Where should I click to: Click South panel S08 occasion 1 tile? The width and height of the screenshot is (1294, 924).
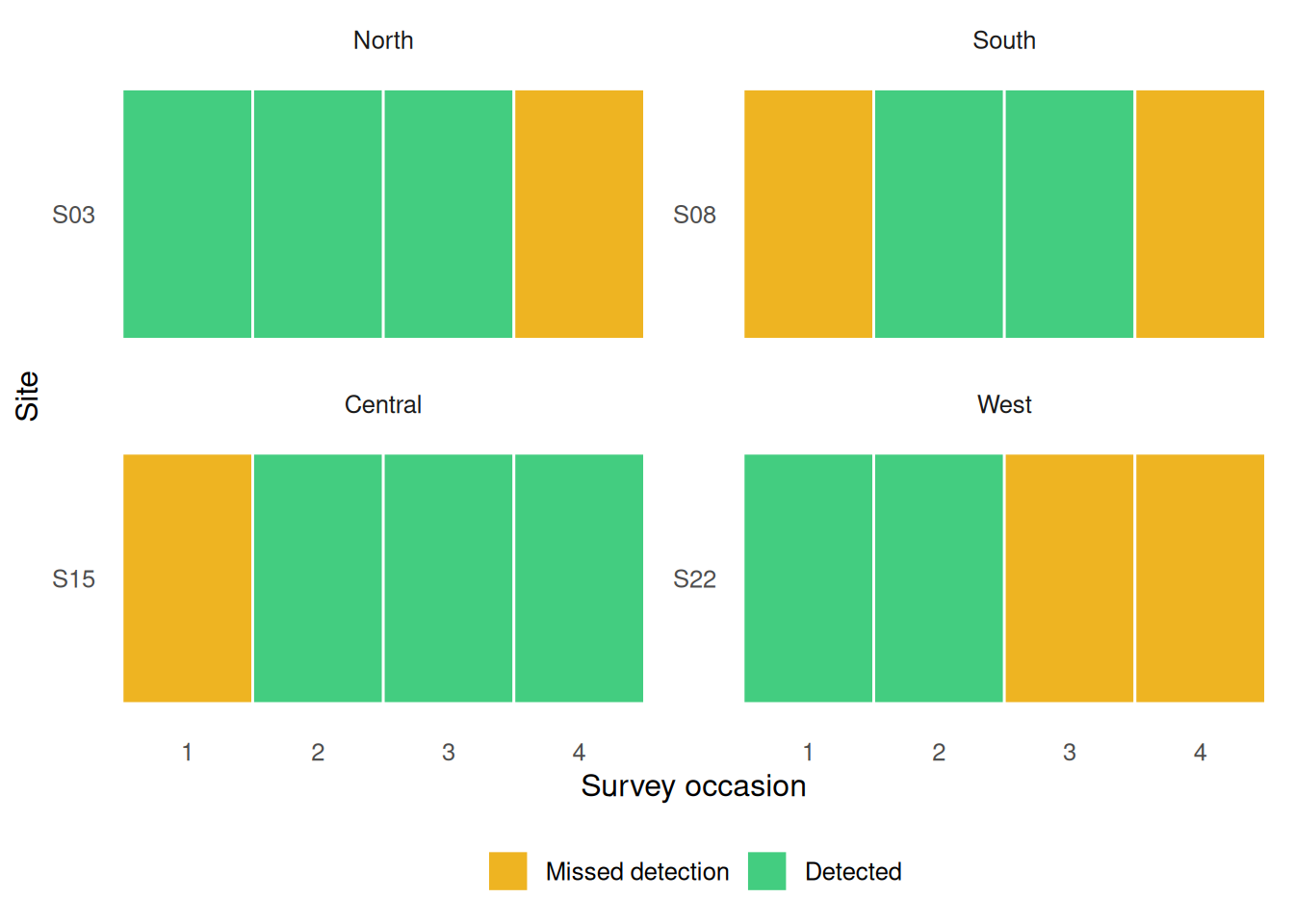(x=809, y=214)
